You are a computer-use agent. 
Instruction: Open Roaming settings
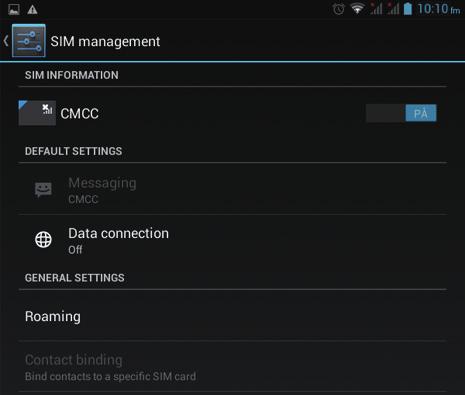[x=232, y=316]
